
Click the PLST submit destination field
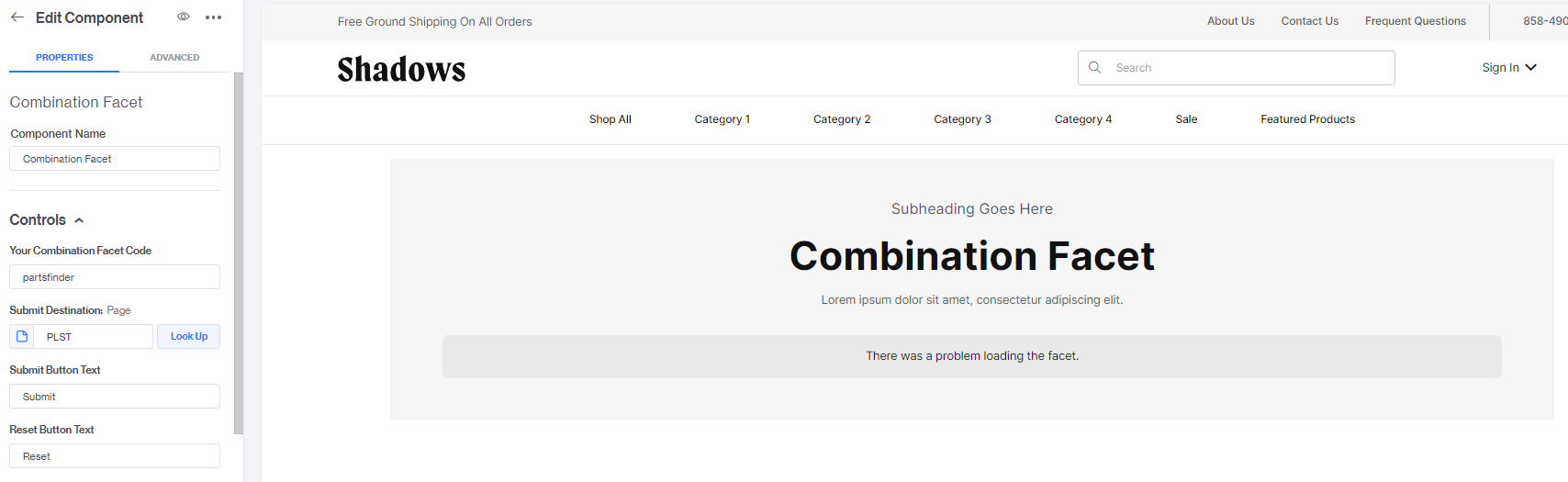point(93,337)
